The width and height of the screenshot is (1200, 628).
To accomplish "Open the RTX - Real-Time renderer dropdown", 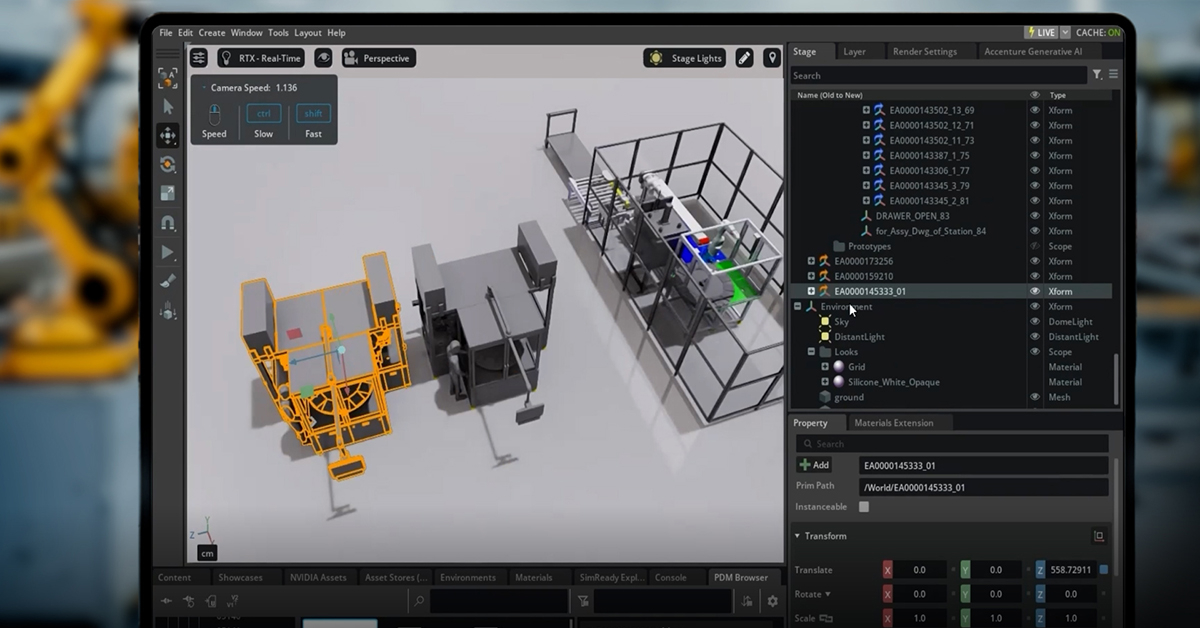I will (x=261, y=58).
